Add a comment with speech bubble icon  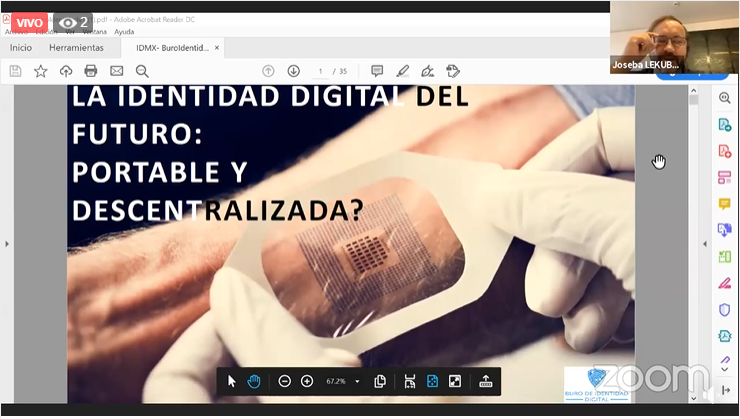[377, 71]
